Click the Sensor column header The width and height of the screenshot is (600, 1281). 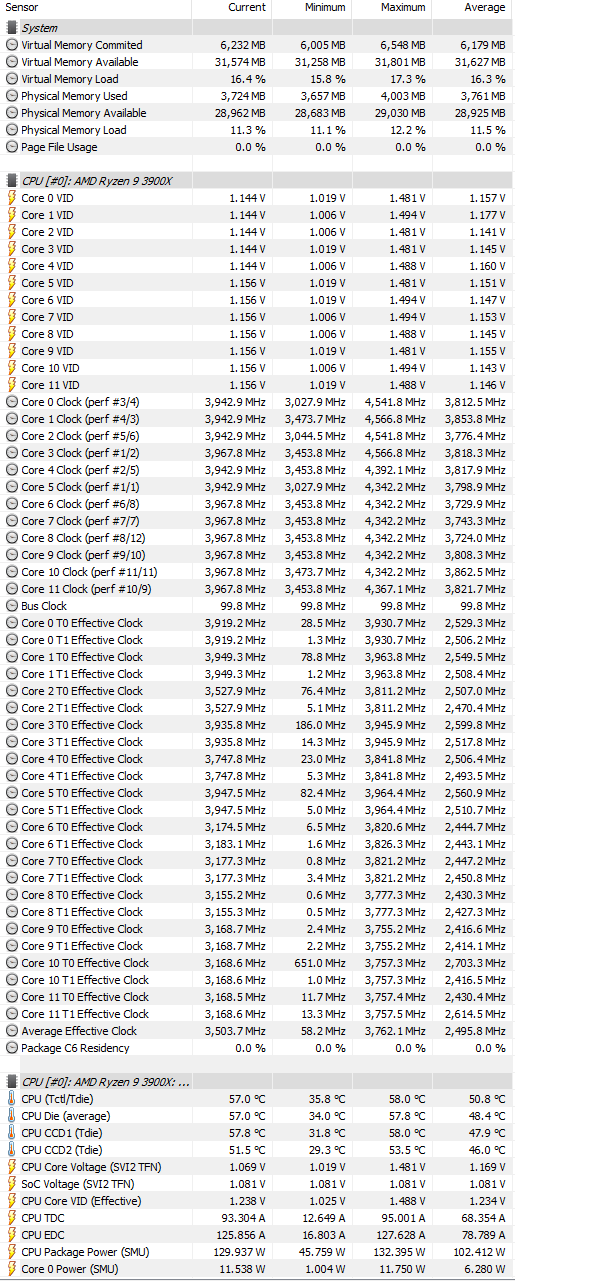(x=21, y=7)
